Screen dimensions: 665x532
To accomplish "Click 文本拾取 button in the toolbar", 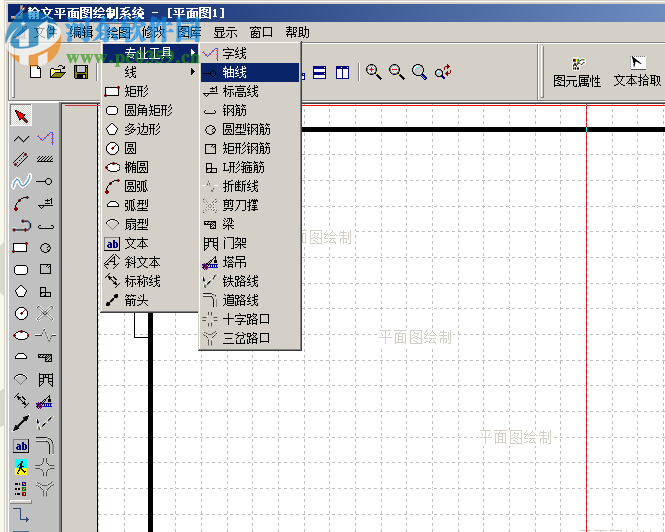I will [637, 72].
